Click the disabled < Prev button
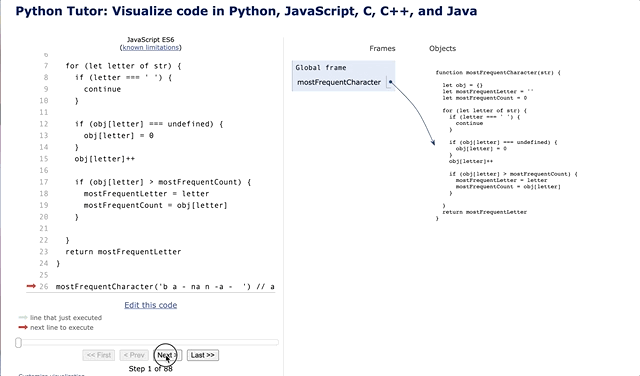640x376 pixels. [134, 355]
